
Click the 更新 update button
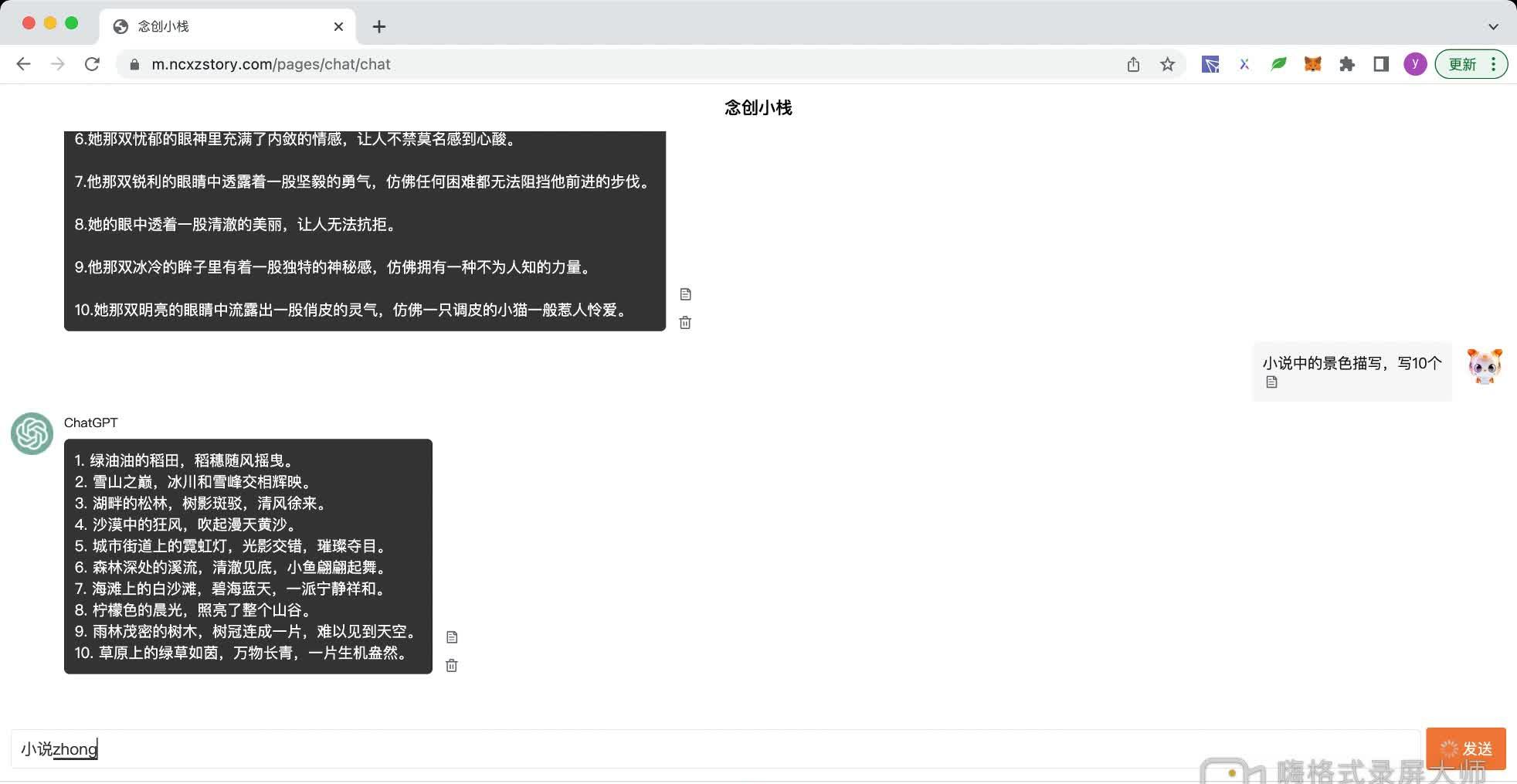pyautogui.click(x=1464, y=64)
